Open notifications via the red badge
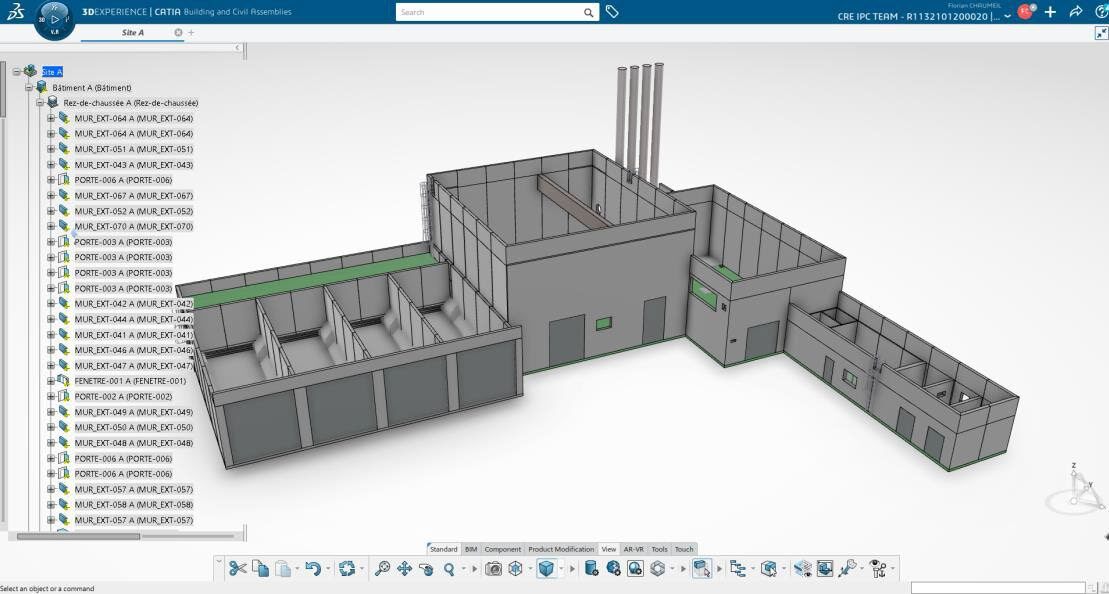 coord(1024,12)
